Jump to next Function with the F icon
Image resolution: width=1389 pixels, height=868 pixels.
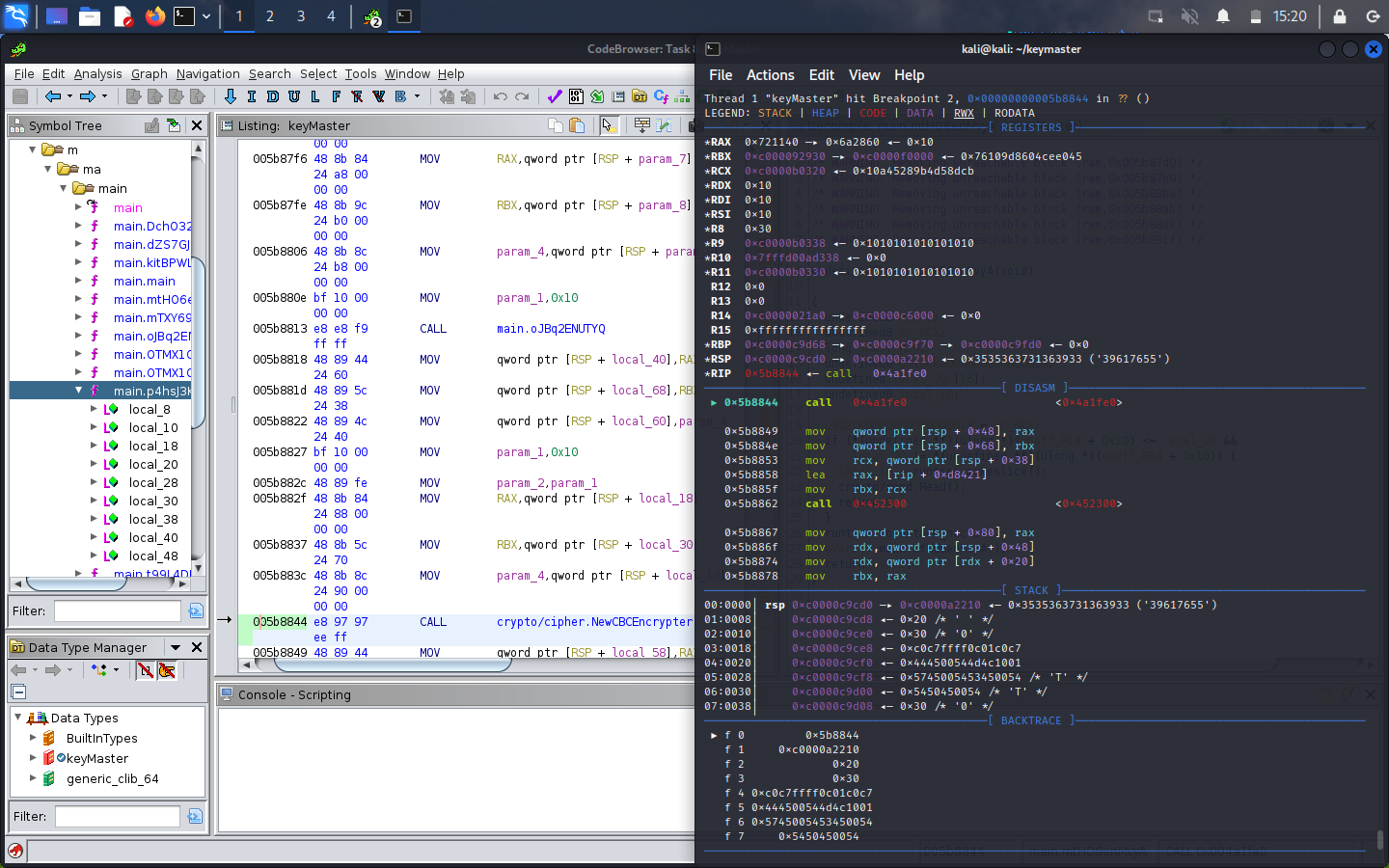click(x=336, y=96)
